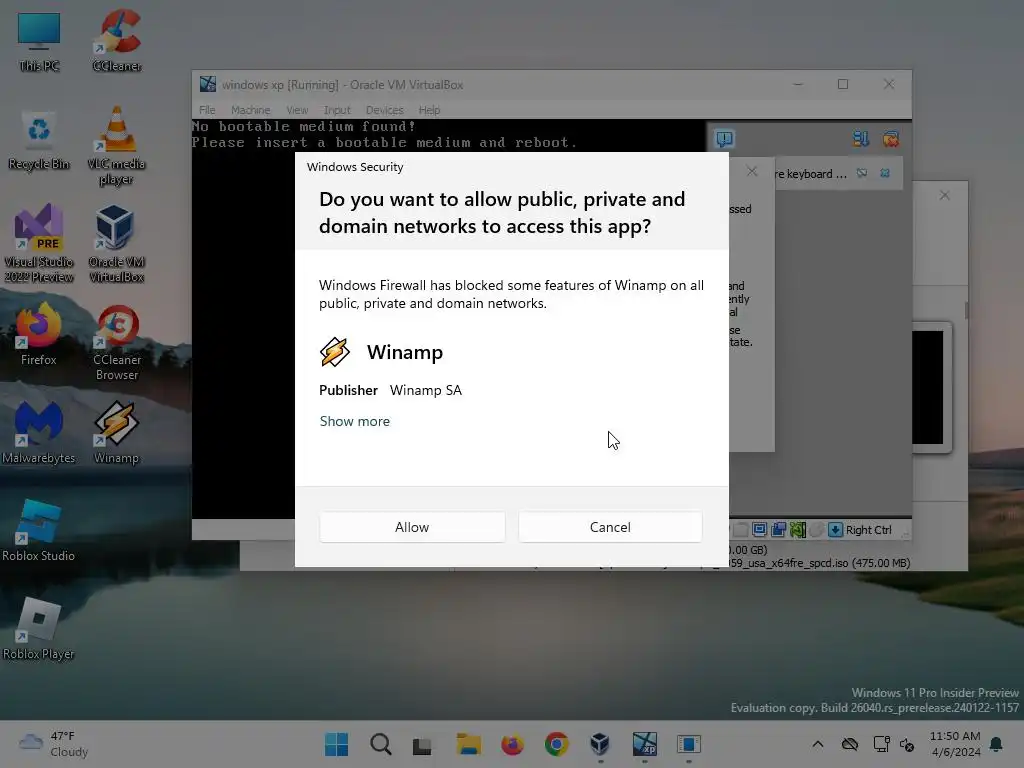Viewport: 1024px width, 768px height.
Task: Click the Winamp app icon in dialog
Action: pos(335,352)
